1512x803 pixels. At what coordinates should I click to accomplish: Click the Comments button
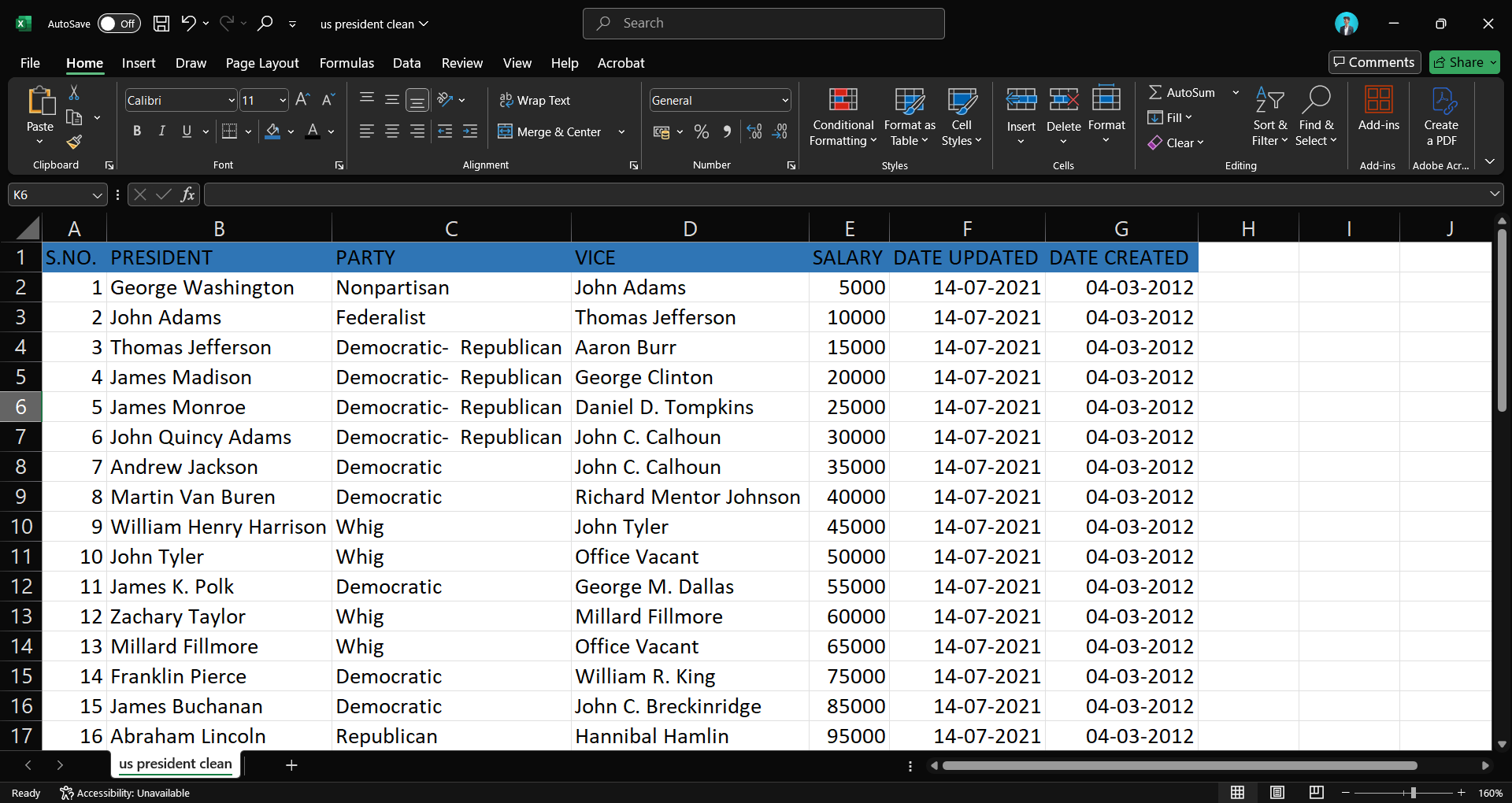1374,62
